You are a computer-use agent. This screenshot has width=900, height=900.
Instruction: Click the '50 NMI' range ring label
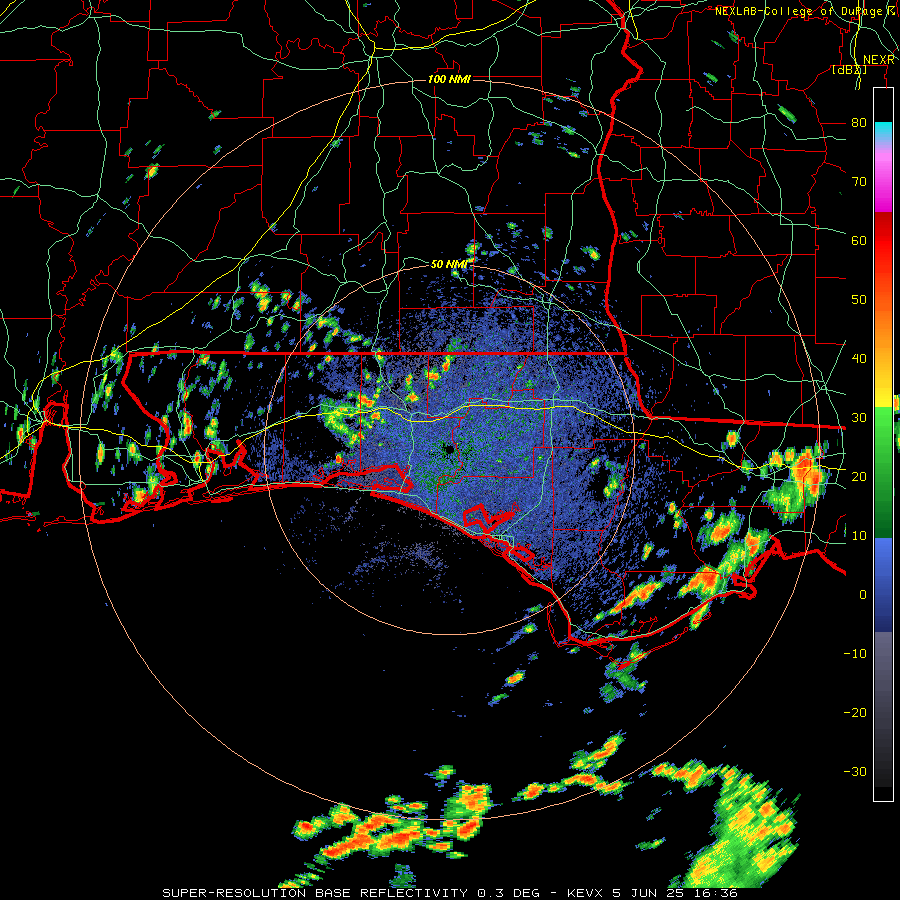[449, 265]
